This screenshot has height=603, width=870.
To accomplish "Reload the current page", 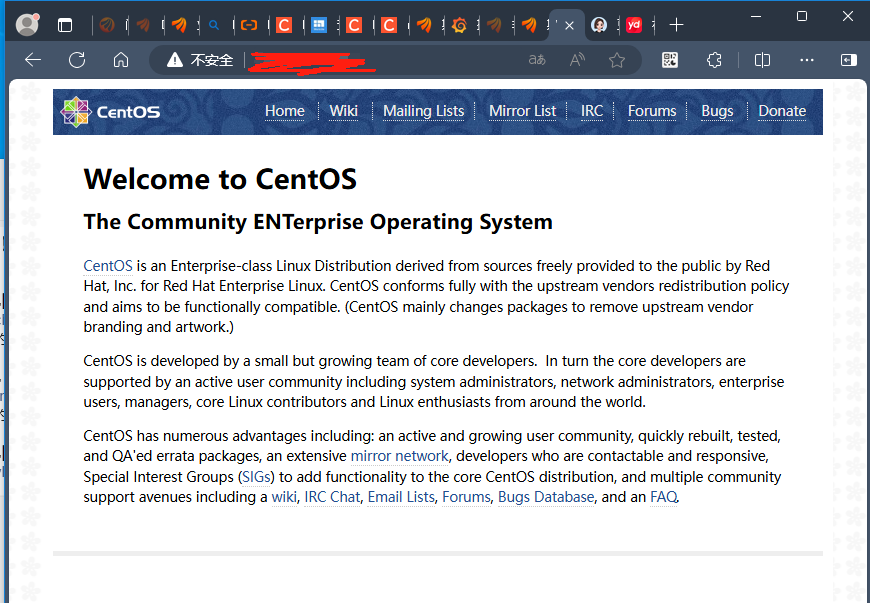I will tap(77, 60).
